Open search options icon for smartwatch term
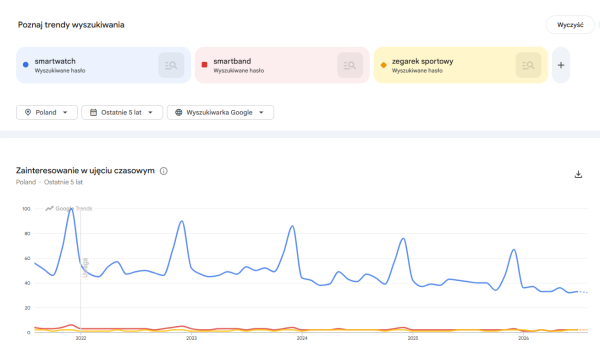The width and height of the screenshot is (600, 364). click(x=171, y=65)
